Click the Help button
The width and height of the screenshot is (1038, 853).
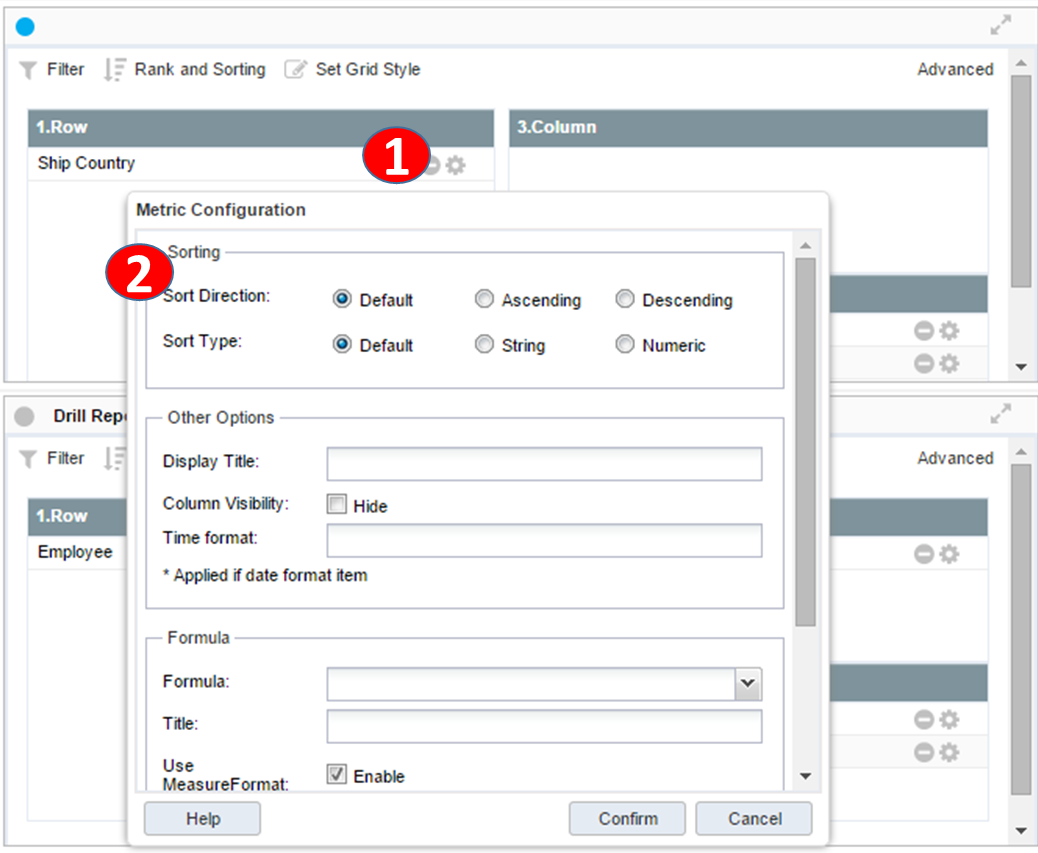[x=202, y=818]
